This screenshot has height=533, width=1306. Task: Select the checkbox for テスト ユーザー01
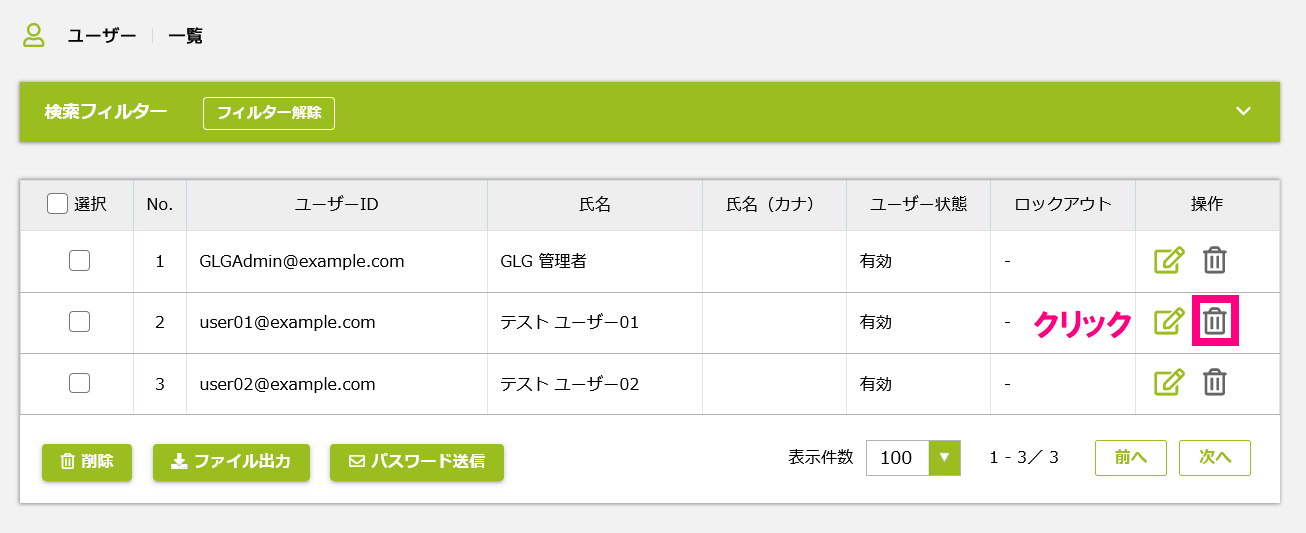point(79,322)
